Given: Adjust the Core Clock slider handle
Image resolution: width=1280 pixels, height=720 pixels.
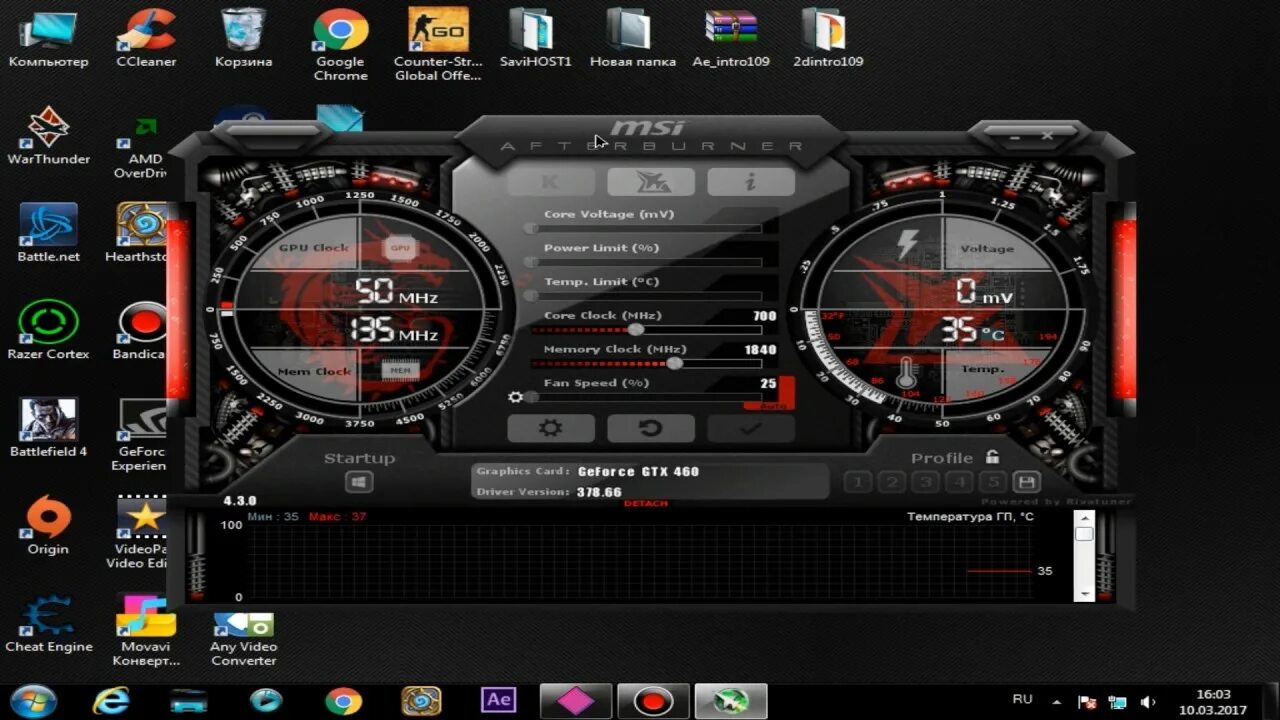Looking at the screenshot, I should 635,329.
